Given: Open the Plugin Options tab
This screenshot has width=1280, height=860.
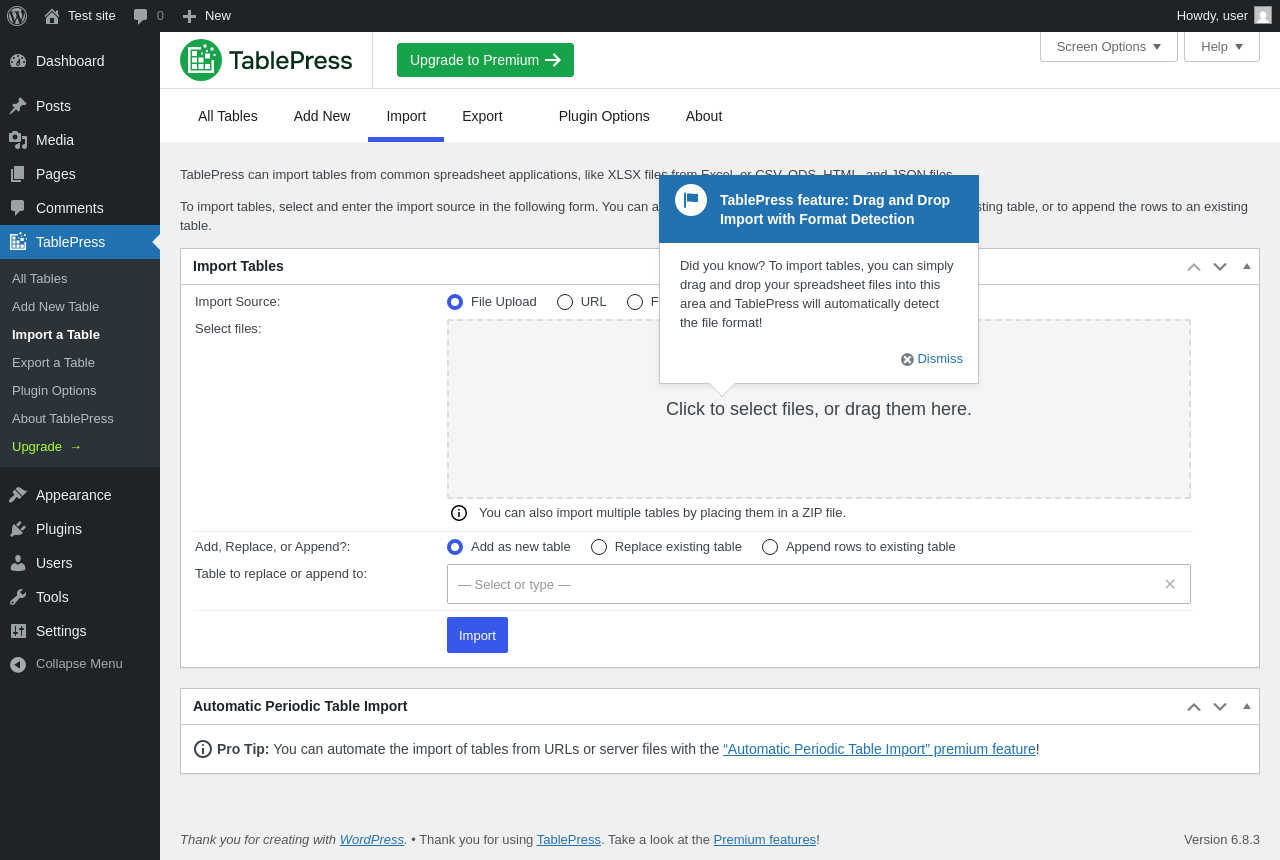Looking at the screenshot, I should tap(604, 116).
